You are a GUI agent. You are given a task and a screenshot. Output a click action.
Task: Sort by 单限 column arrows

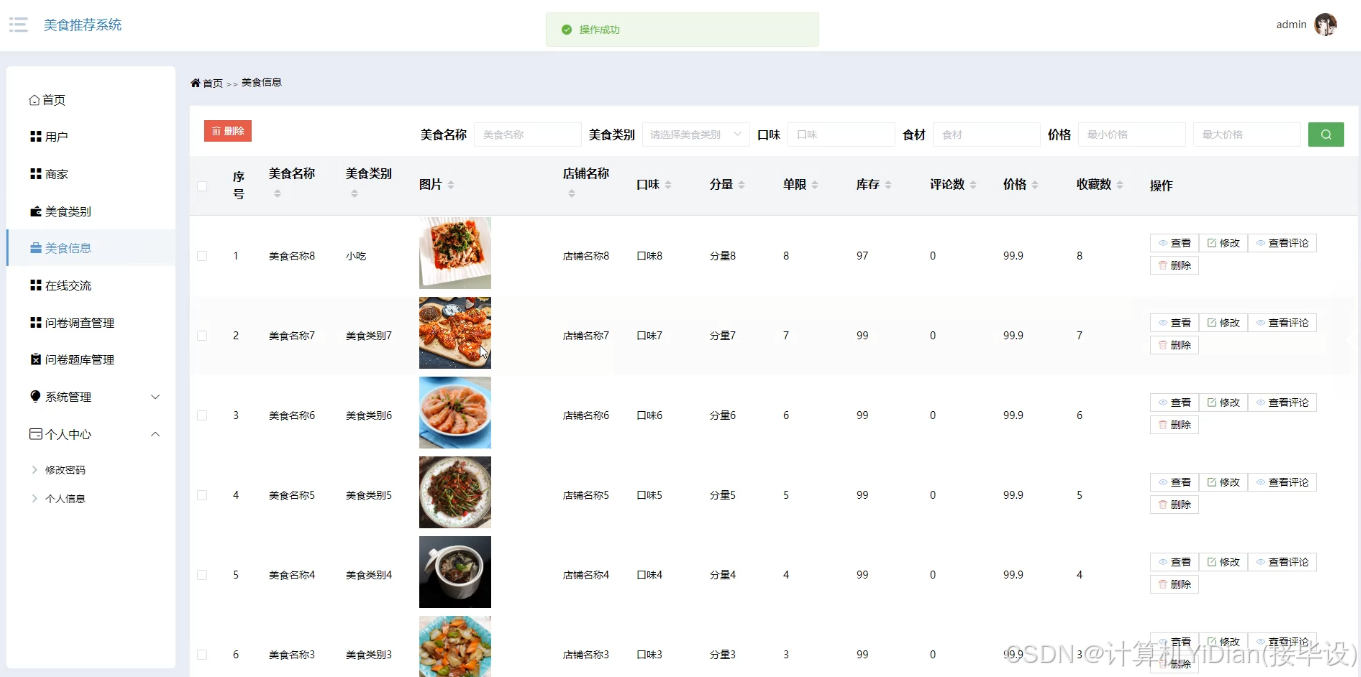pos(815,185)
